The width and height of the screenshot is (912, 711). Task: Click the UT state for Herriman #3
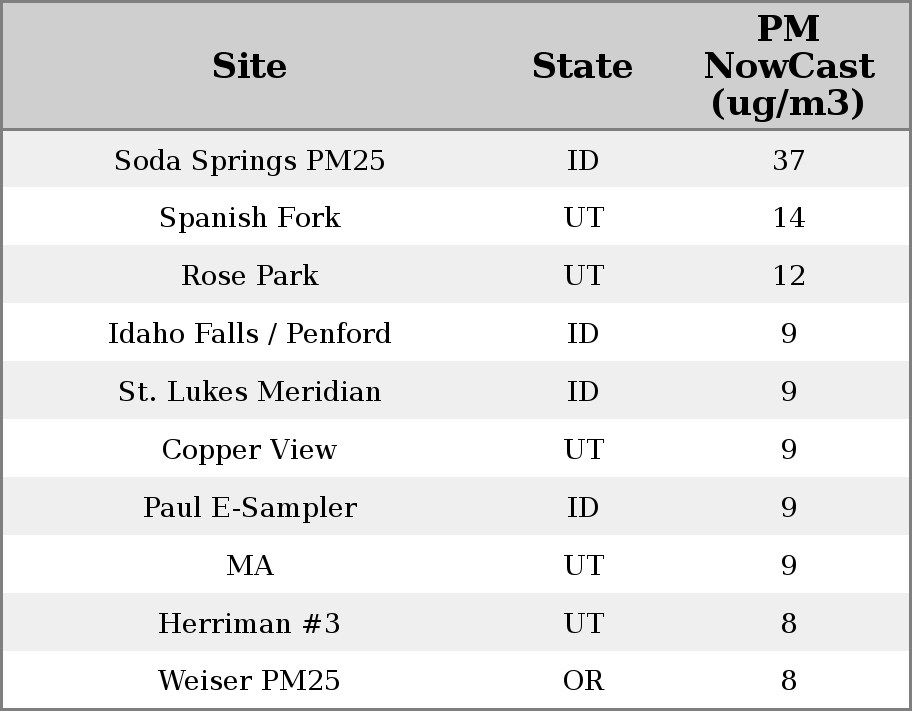tap(583, 623)
